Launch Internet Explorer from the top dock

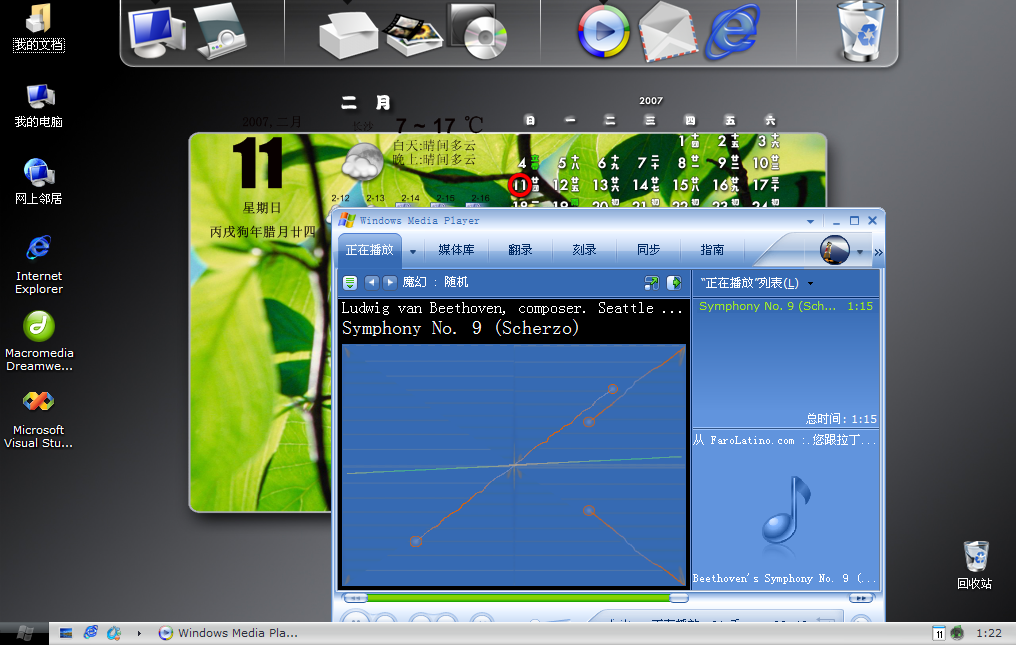click(x=733, y=31)
